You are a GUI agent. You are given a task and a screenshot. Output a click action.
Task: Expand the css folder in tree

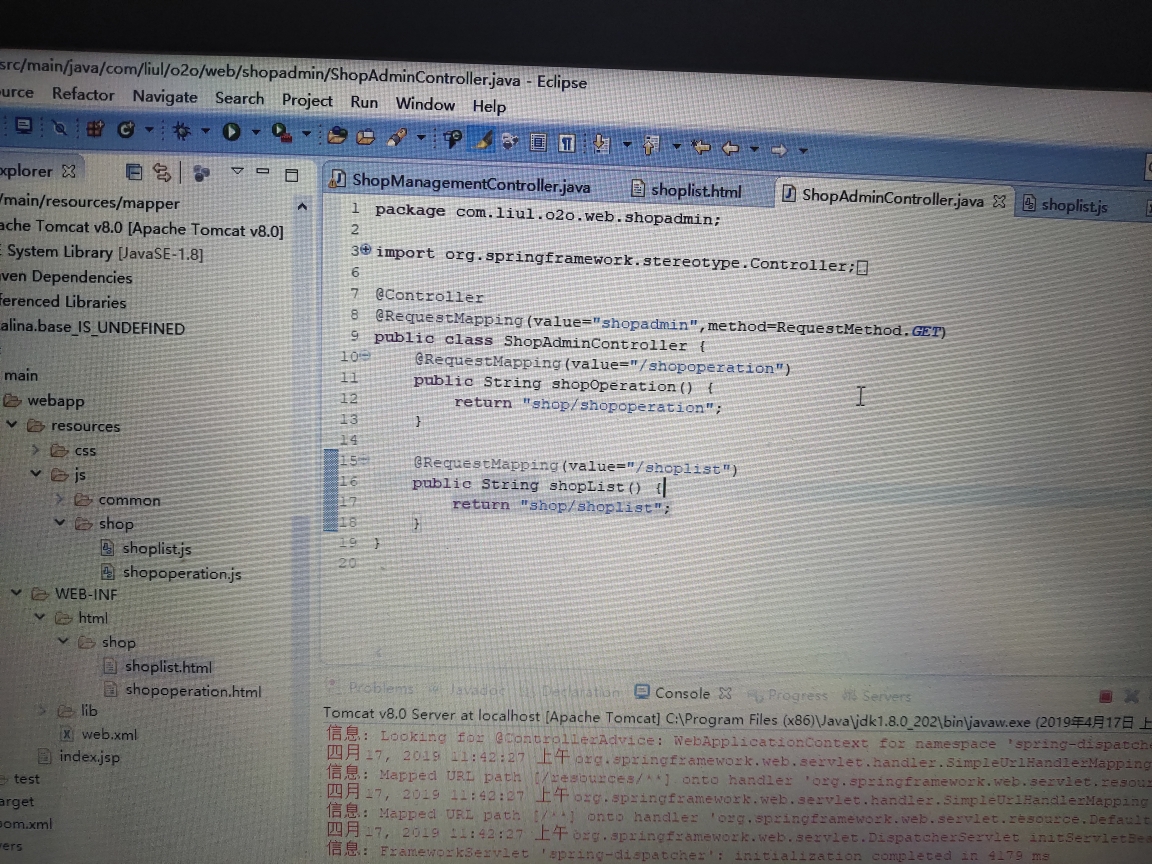coord(35,449)
